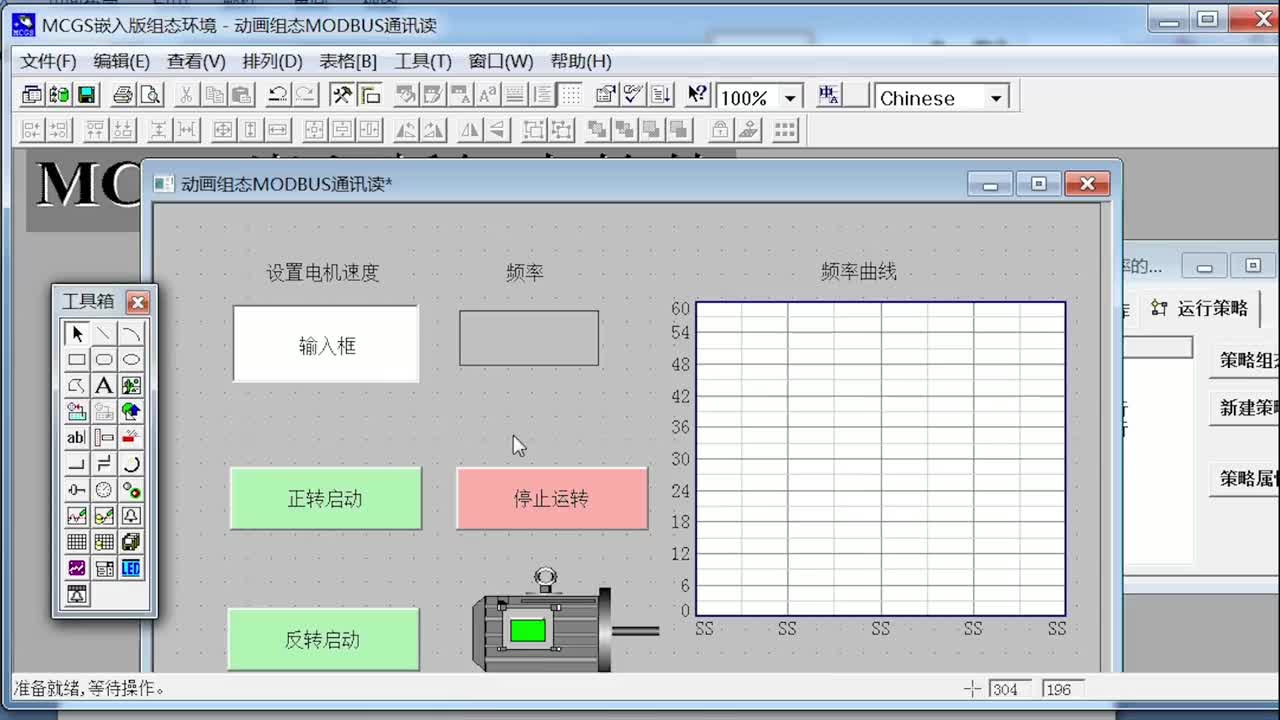Click the 策略组态 button in background window
1280x720 pixels.
(1245, 361)
